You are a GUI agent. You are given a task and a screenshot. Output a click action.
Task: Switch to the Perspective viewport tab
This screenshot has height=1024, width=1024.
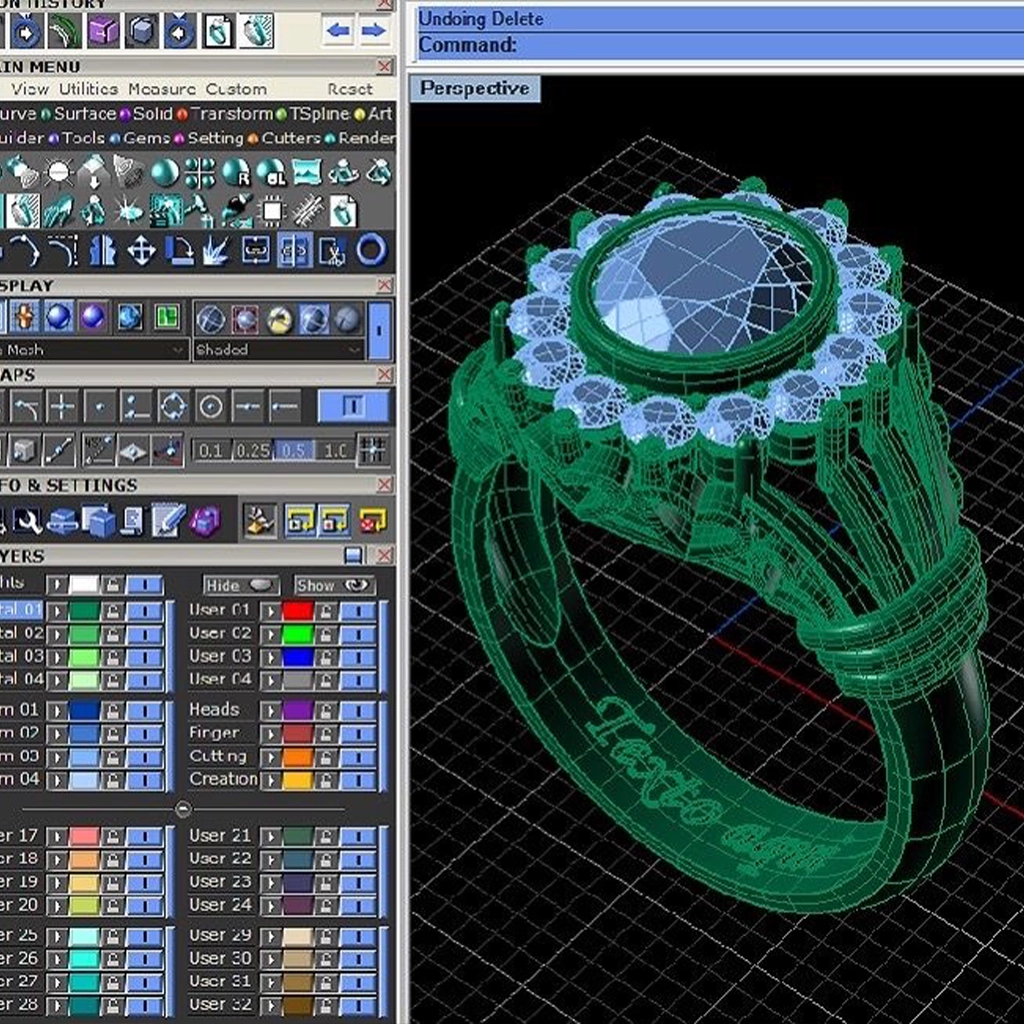(x=475, y=88)
